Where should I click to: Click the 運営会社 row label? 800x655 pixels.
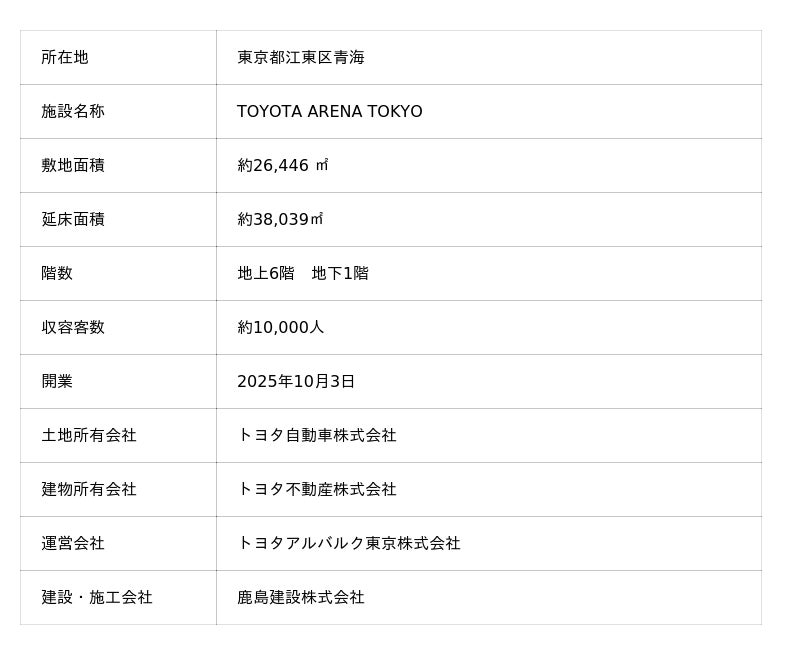coord(73,544)
